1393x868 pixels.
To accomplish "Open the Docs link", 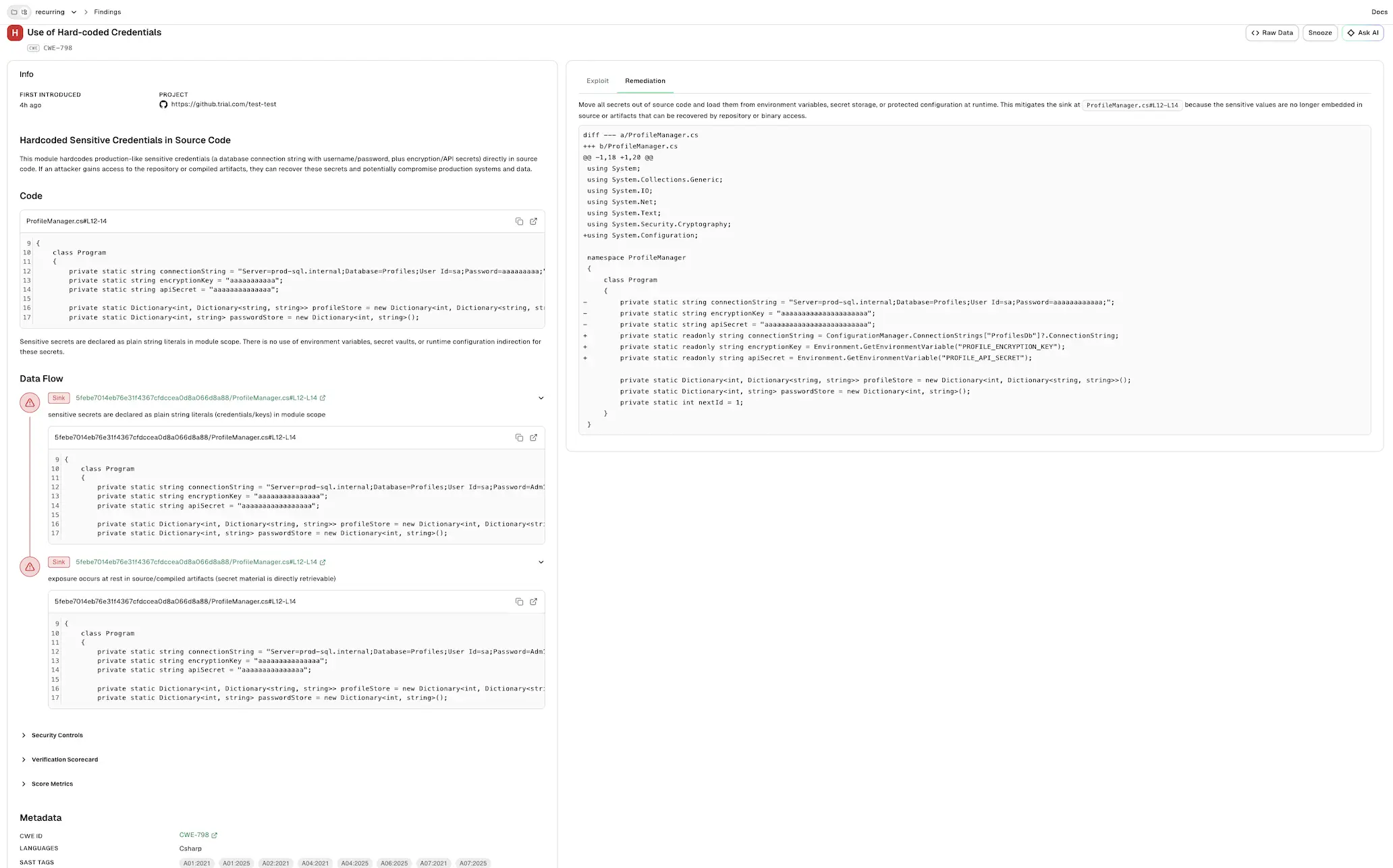I will pyautogui.click(x=1380, y=12).
